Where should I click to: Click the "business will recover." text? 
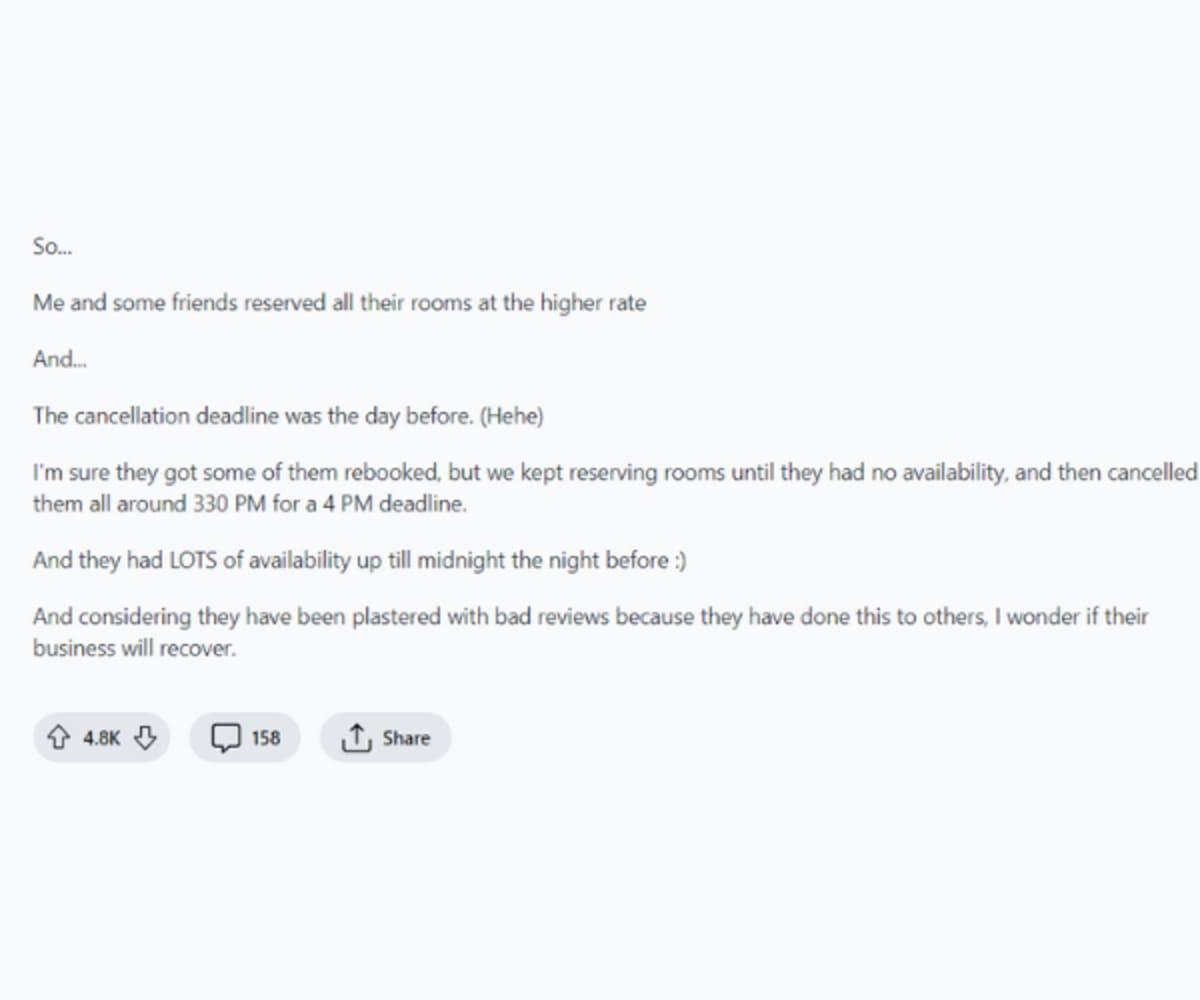[134, 648]
